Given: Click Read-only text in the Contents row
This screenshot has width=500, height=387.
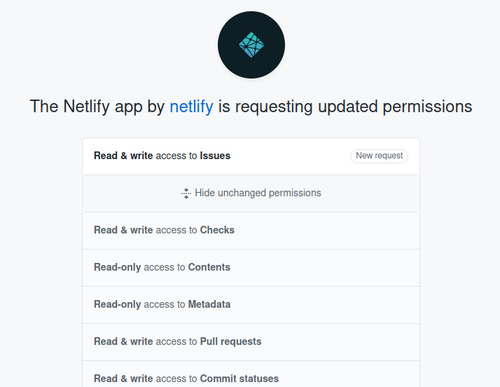Looking at the screenshot, I should tap(117, 267).
